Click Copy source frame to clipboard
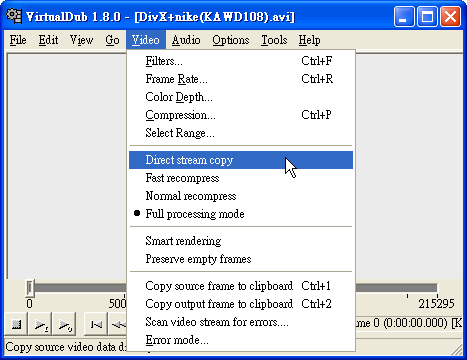 tap(241, 286)
